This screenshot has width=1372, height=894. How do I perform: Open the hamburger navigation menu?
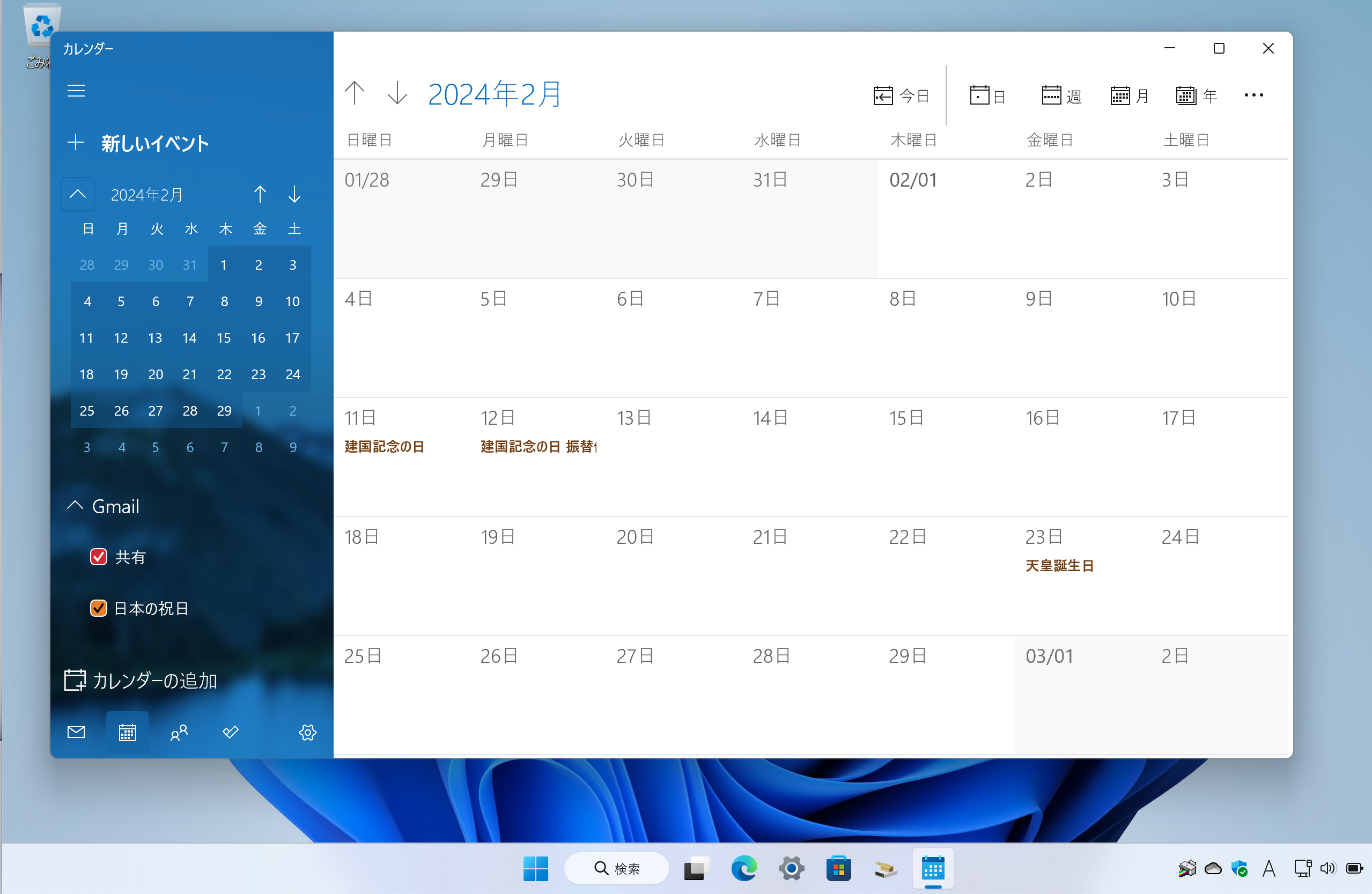pos(76,91)
